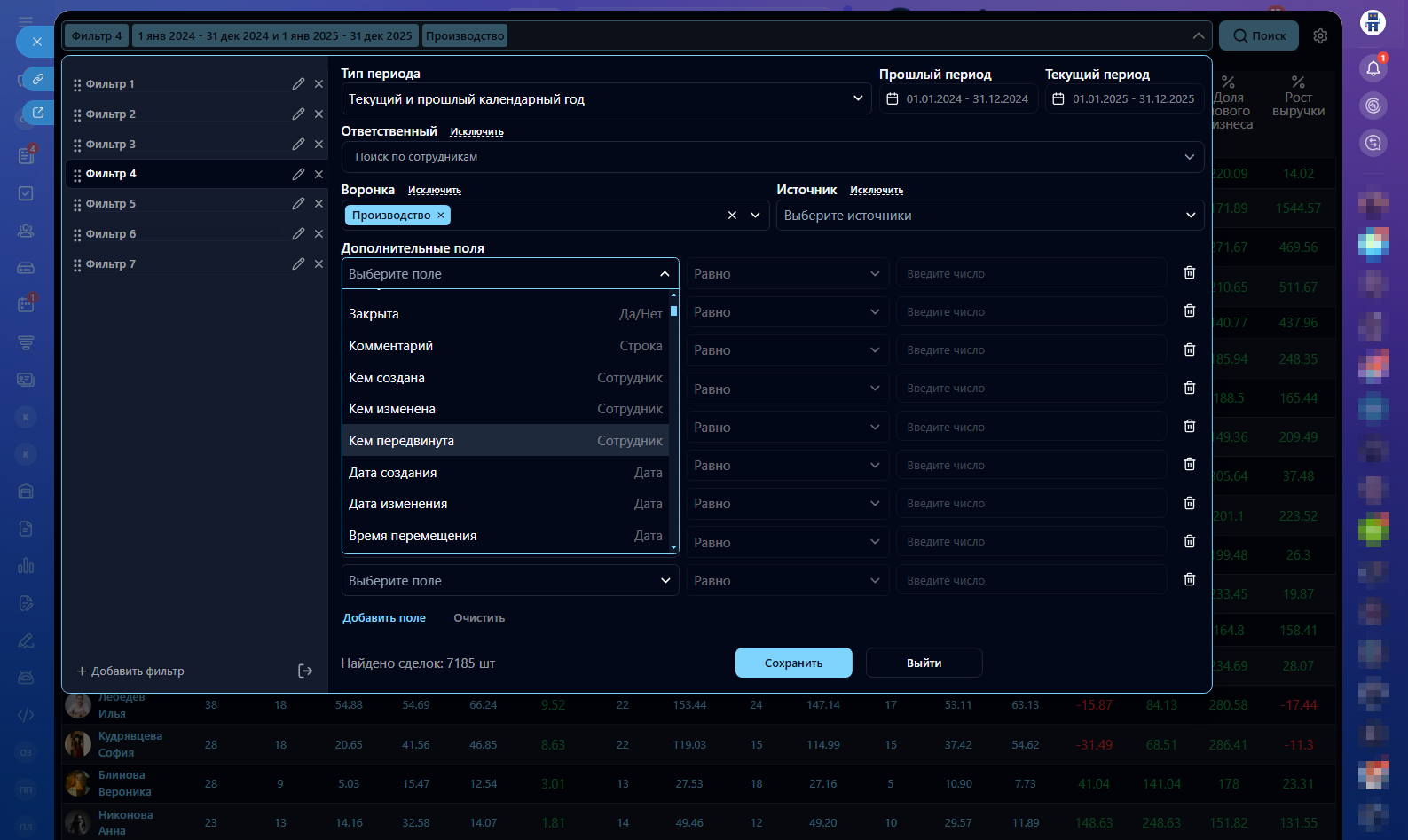Click the notifications bell icon
Image resolution: width=1408 pixels, height=840 pixels.
(1373, 68)
